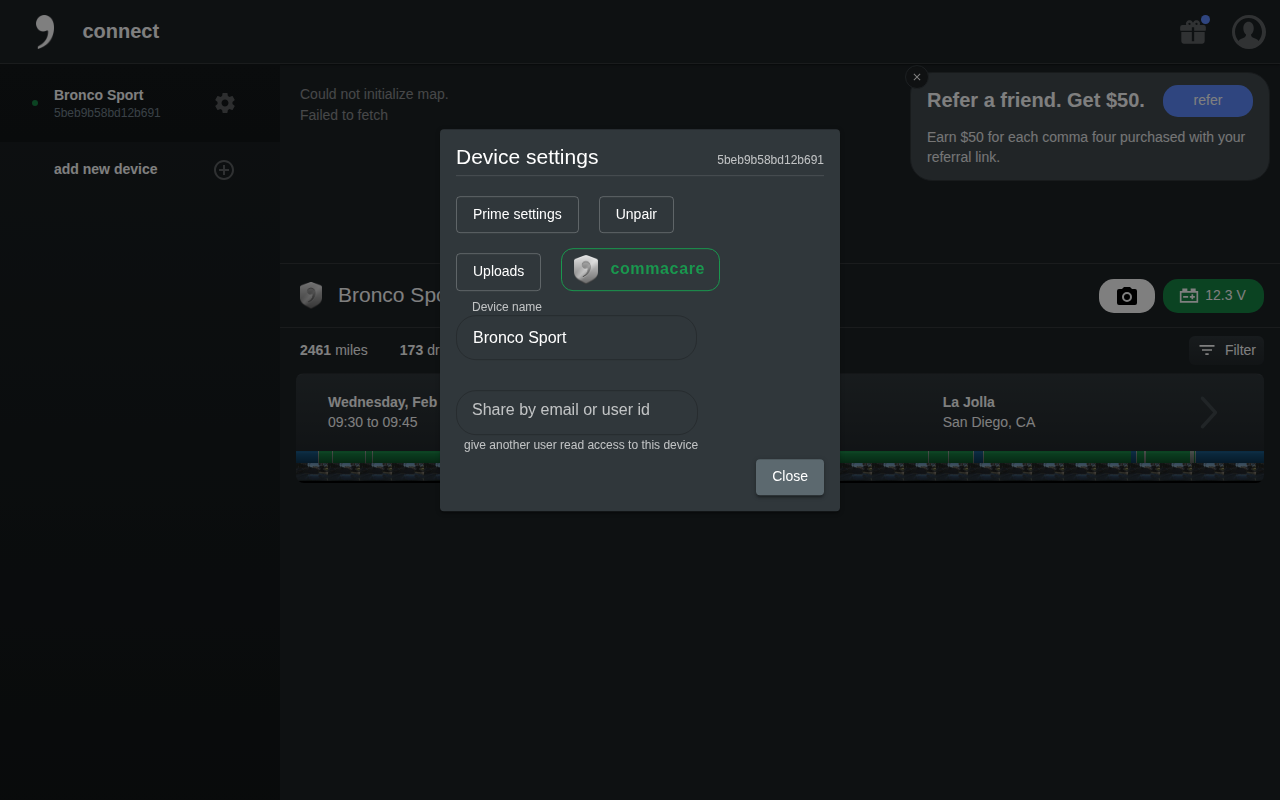Focus the Share by email or user id field
Viewport: 1280px width, 800px height.
tap(577, 411)
